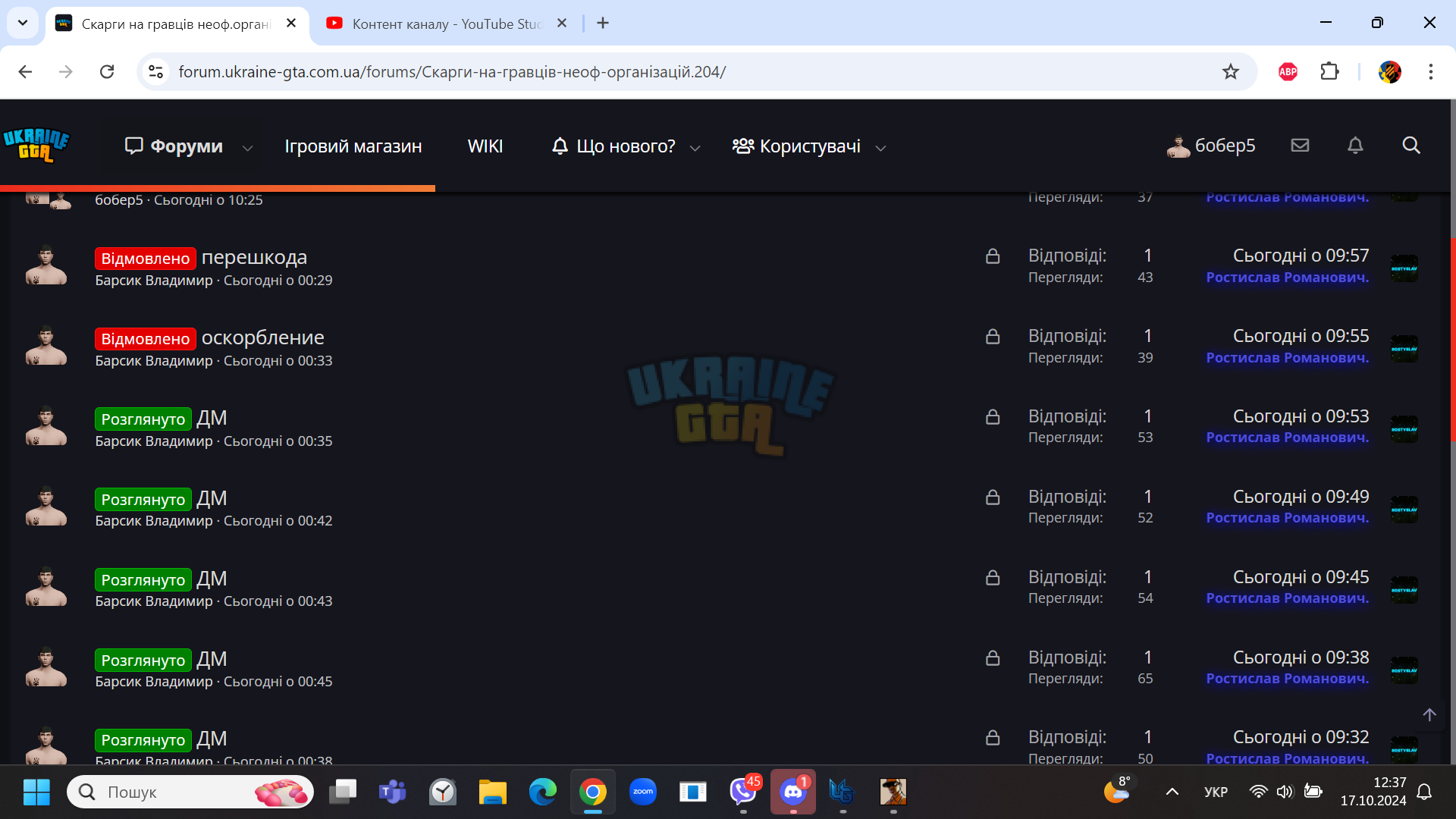Image resolution: width=1456 pixels, height=819 pixels.
Task: Click the lock icon on 'оскорбление' thread
Action: coord(992,336)
